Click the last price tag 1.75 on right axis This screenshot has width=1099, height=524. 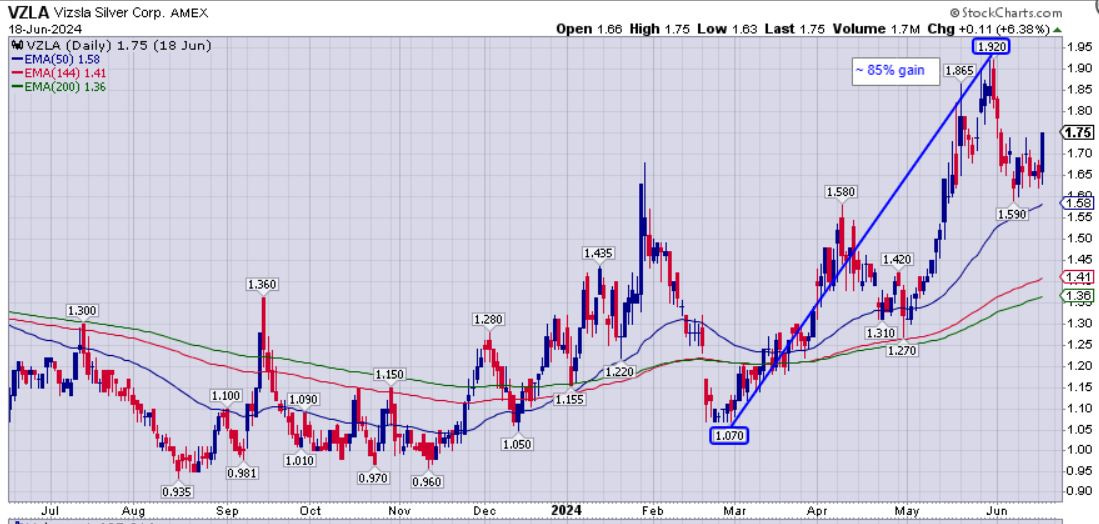[1077, 133]
